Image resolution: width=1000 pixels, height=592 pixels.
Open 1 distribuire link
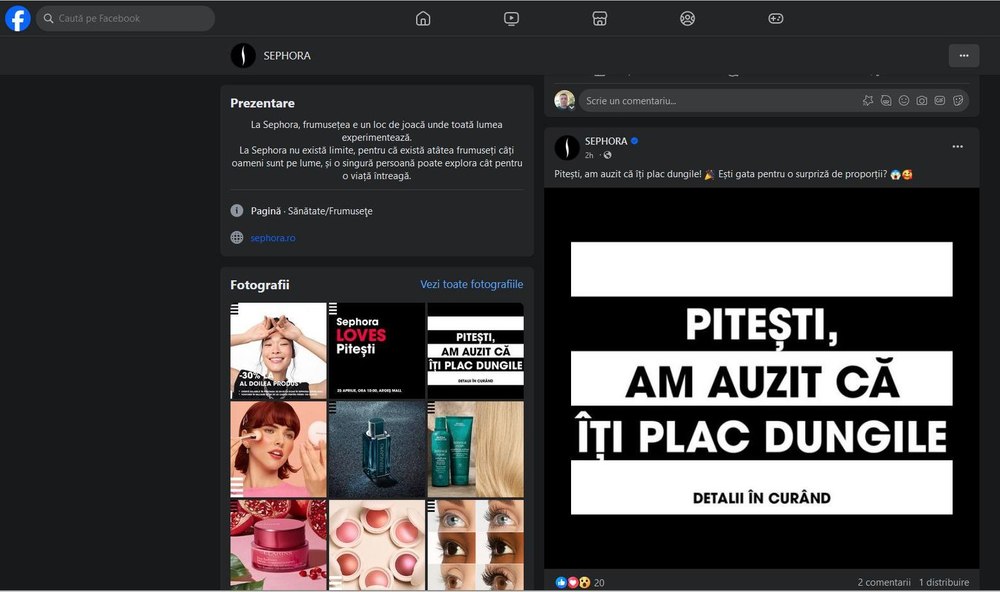pos(944,582)
